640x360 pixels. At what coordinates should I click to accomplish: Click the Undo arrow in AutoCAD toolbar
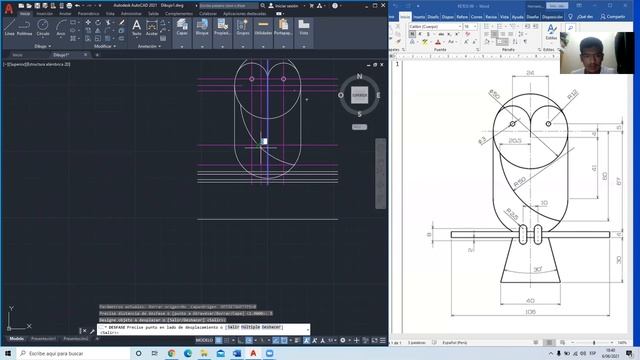coord(77,6)
